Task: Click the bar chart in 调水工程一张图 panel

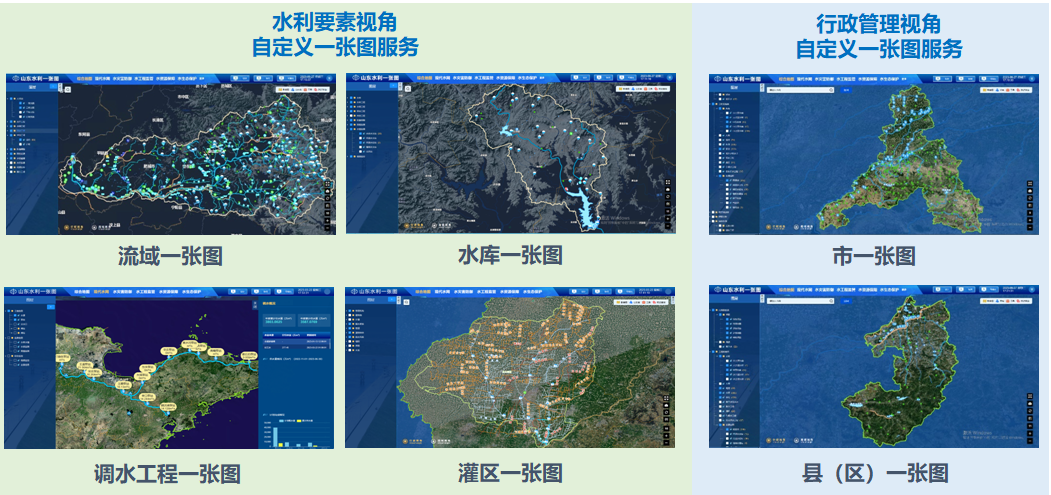Action: 296,433
